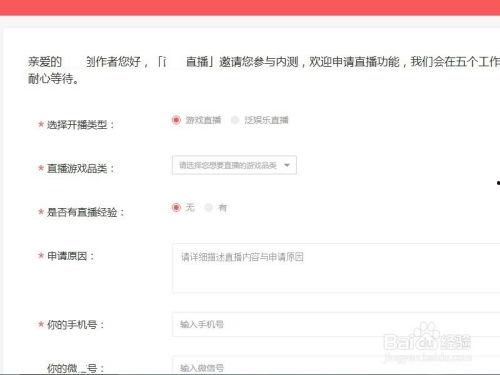Select the 泛娱乐直播 radio option
This screenshot has width=500, height=375.
(x=235, y=120)
